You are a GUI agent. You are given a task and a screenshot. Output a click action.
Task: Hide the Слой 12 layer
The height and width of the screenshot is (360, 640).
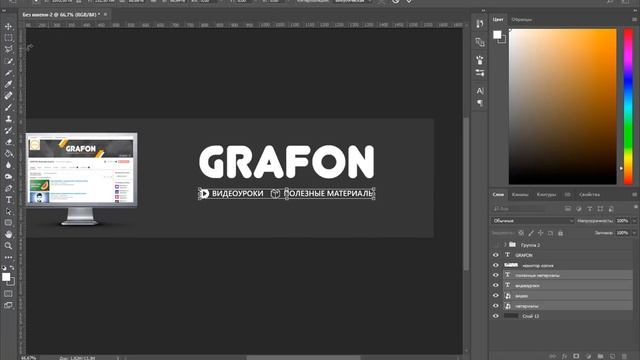click(x=496, y=316)
